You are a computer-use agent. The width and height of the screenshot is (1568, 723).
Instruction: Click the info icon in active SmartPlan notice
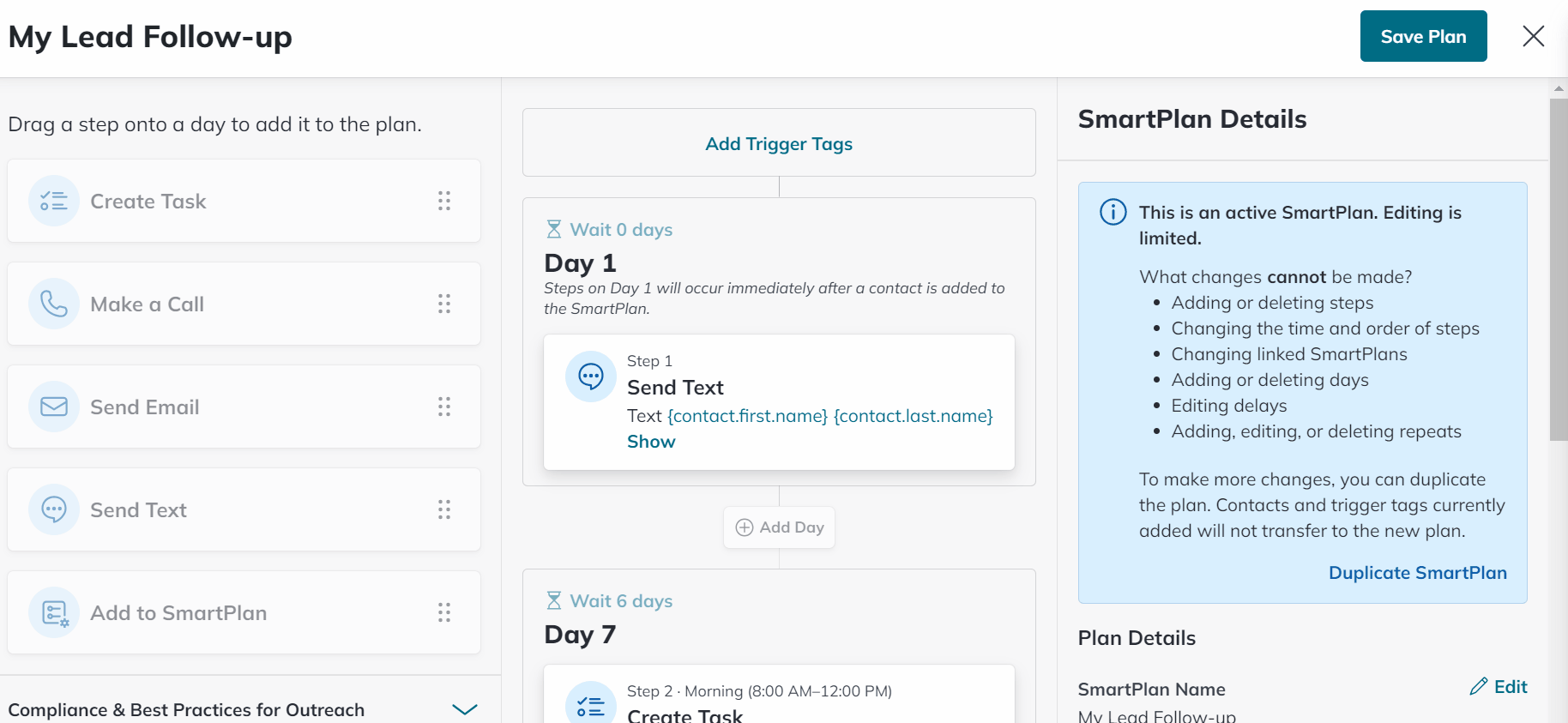click(1113, 212)
